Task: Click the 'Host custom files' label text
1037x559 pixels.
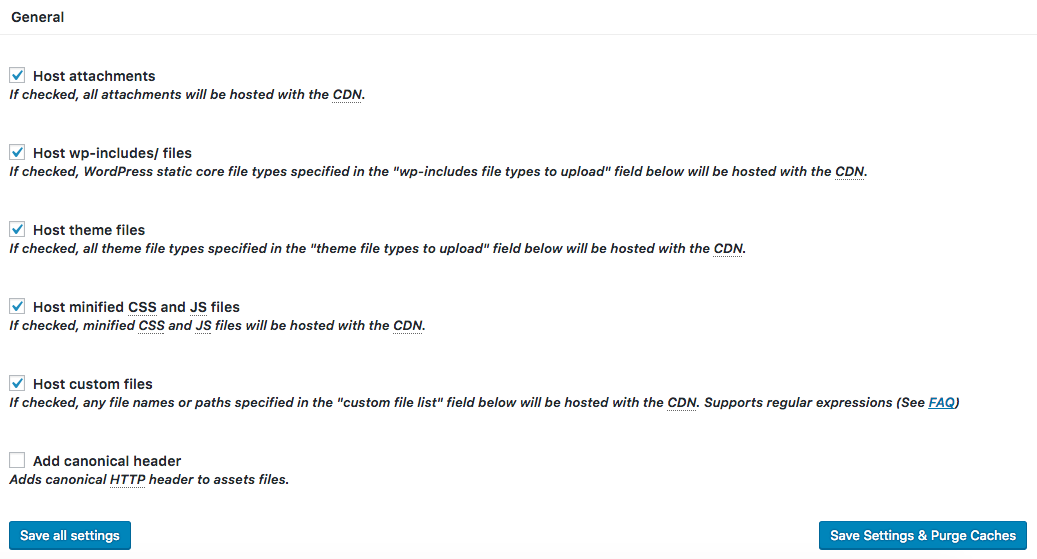Action: tap(93, 384)
